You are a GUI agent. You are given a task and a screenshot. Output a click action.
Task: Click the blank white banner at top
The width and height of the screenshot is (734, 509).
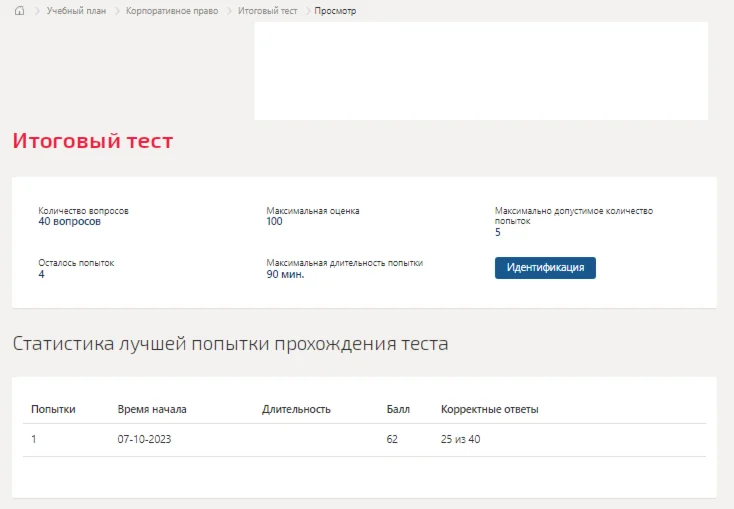[481, 70]
